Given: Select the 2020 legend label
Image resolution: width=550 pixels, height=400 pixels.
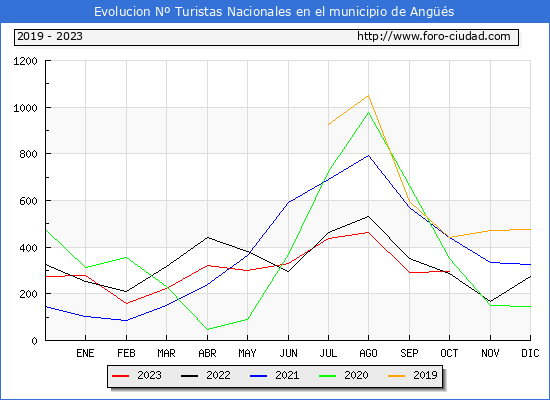Looking at the screenshot, I should click(x=356, y=375).
